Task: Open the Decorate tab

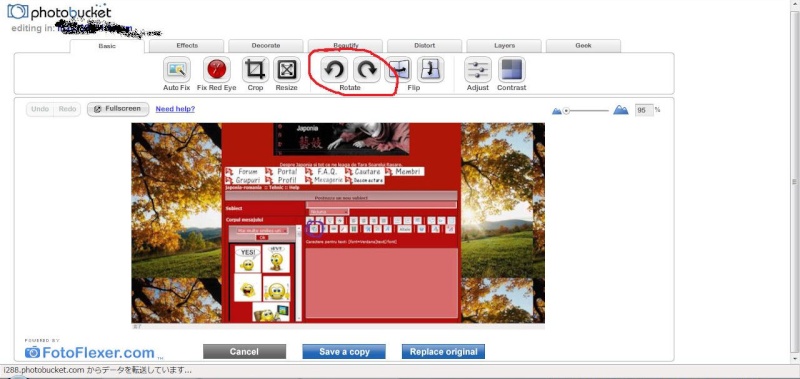Action: 266,46
